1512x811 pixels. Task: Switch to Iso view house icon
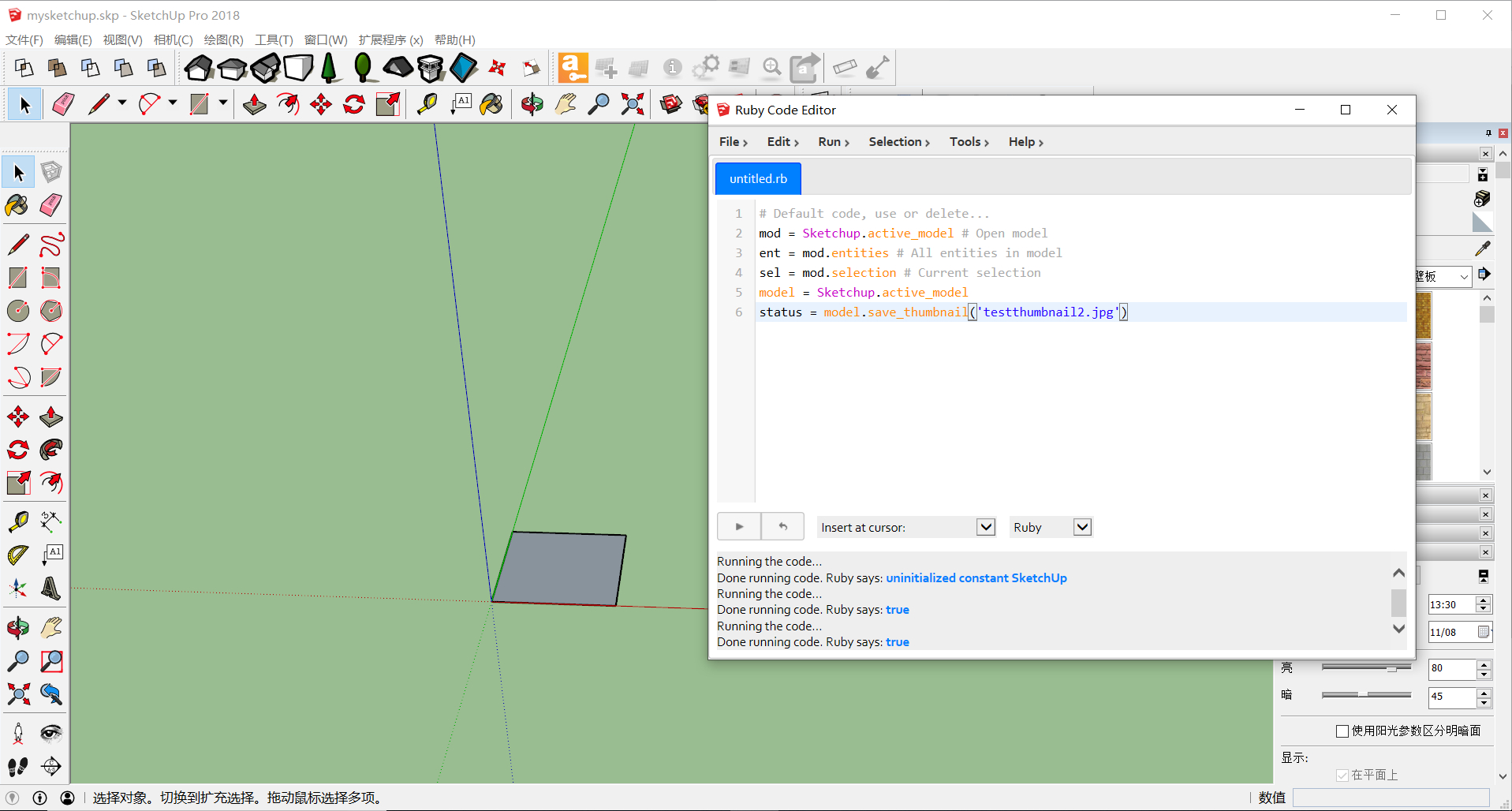tap(199, 68)
